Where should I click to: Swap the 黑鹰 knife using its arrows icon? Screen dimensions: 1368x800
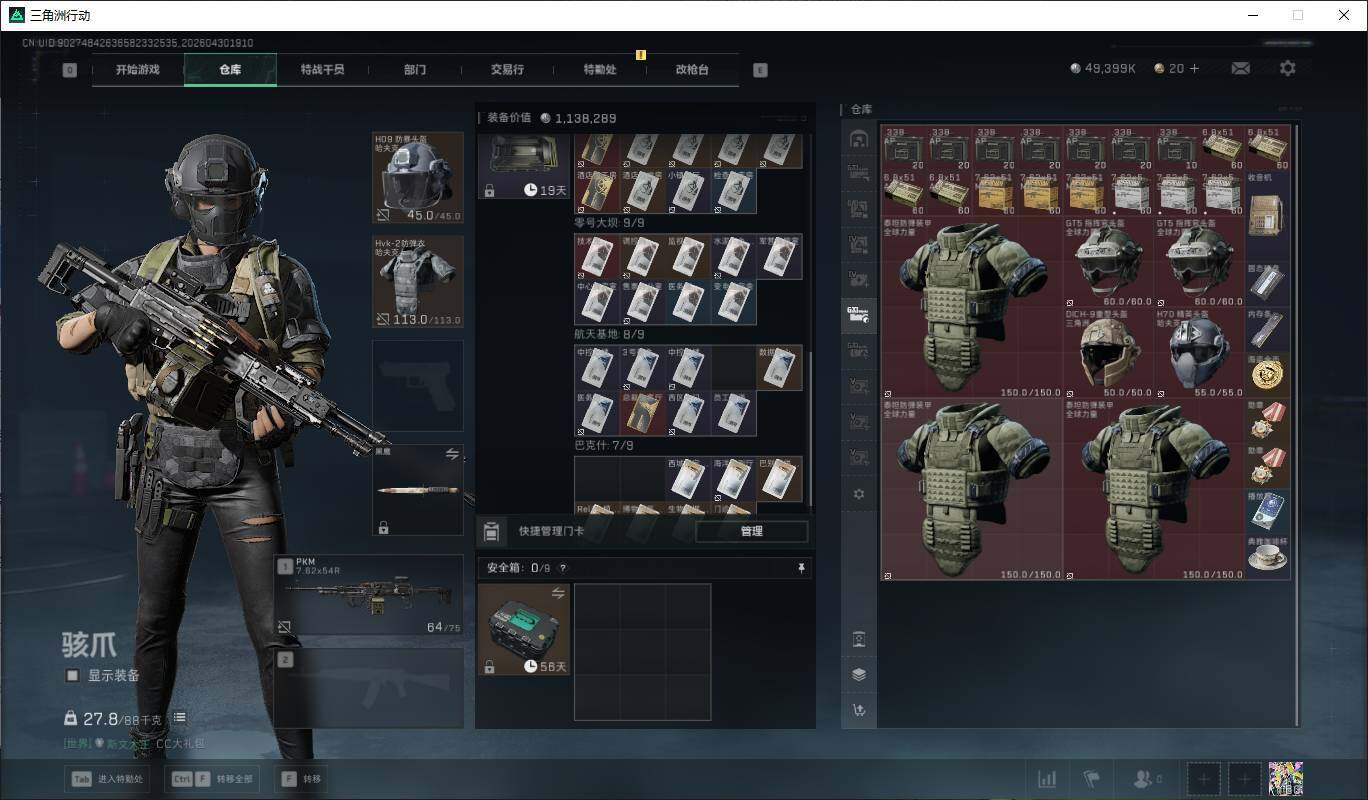(x=452, y=454)
